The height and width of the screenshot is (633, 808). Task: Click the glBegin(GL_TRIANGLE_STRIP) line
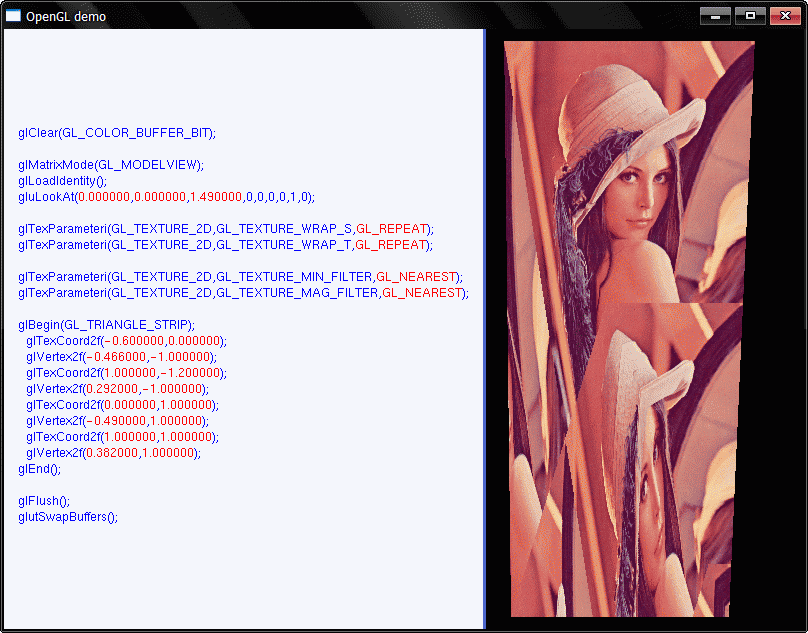tap(107, 325)
